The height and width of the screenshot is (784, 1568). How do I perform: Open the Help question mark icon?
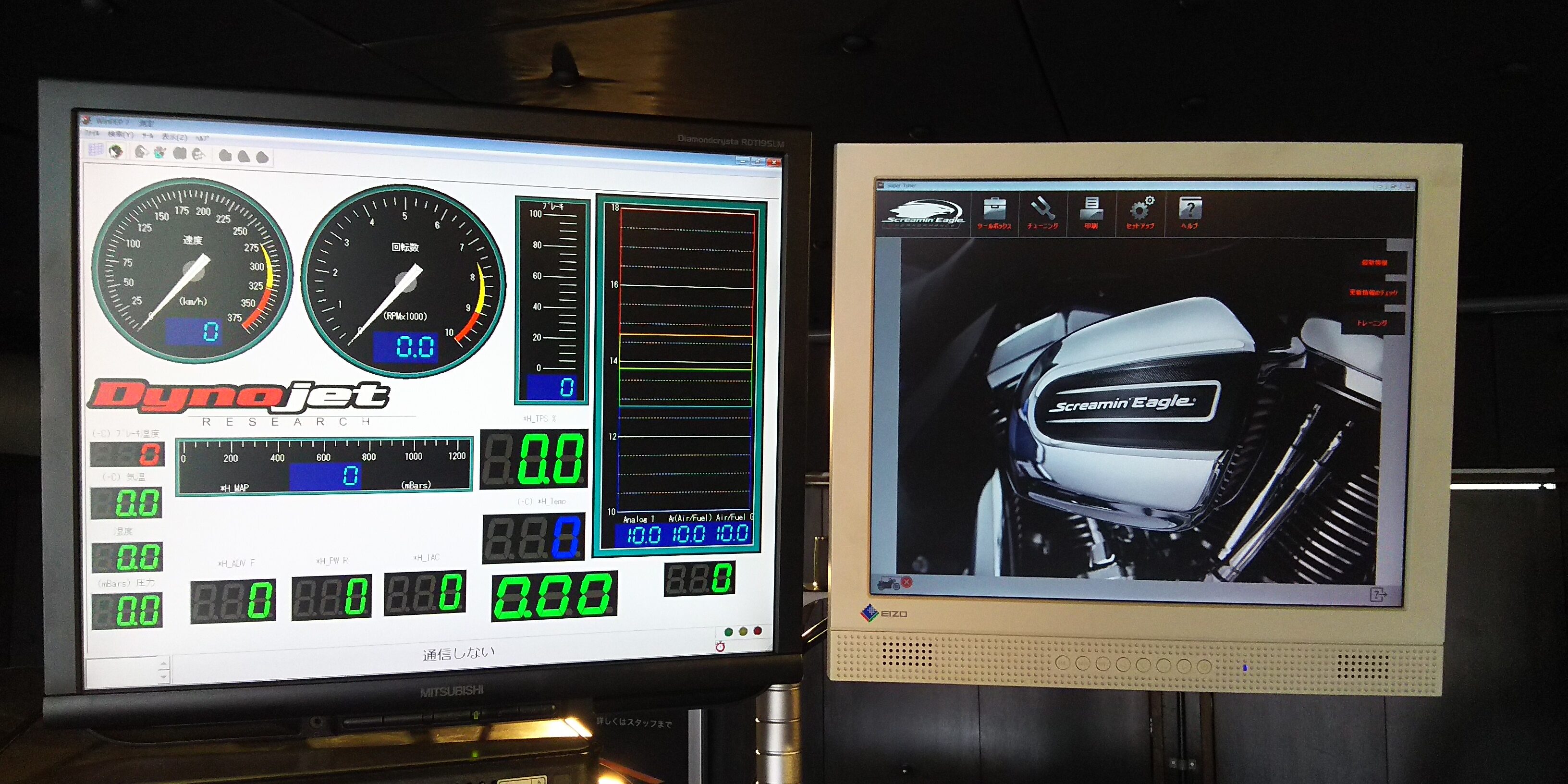[x=1189, y=211]
